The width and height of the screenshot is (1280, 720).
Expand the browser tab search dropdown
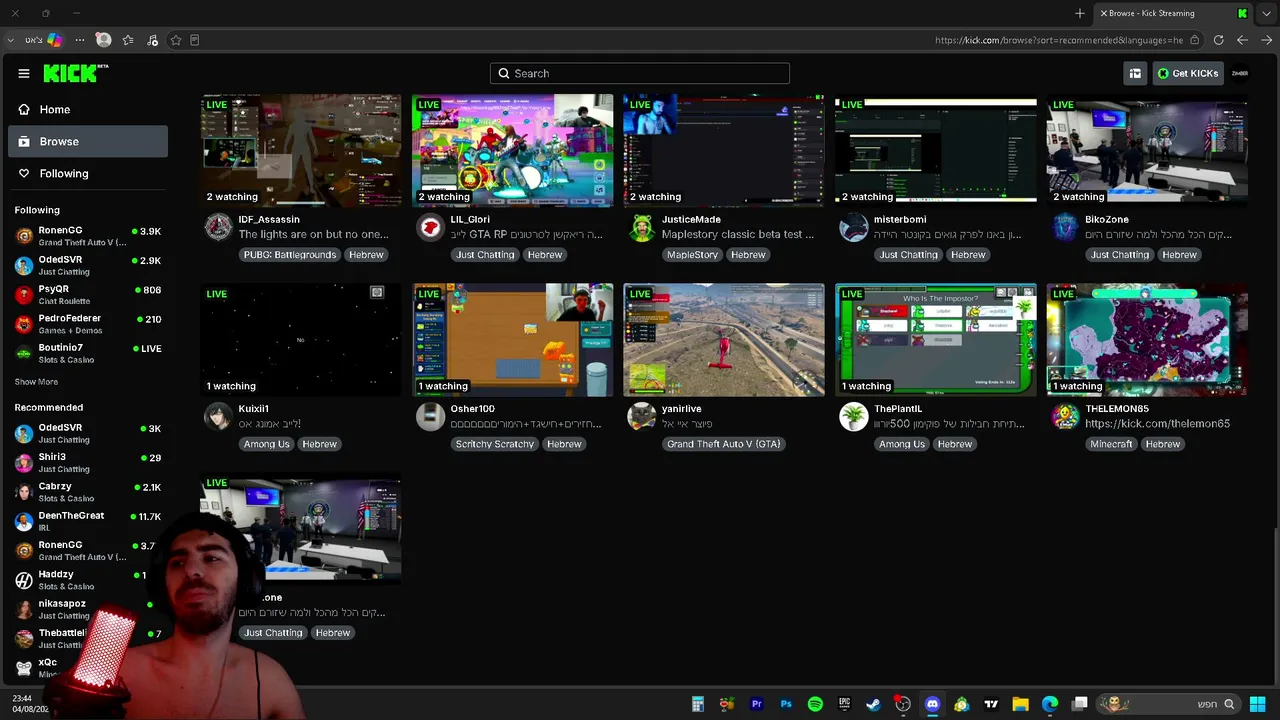(x=1267, y=13)
